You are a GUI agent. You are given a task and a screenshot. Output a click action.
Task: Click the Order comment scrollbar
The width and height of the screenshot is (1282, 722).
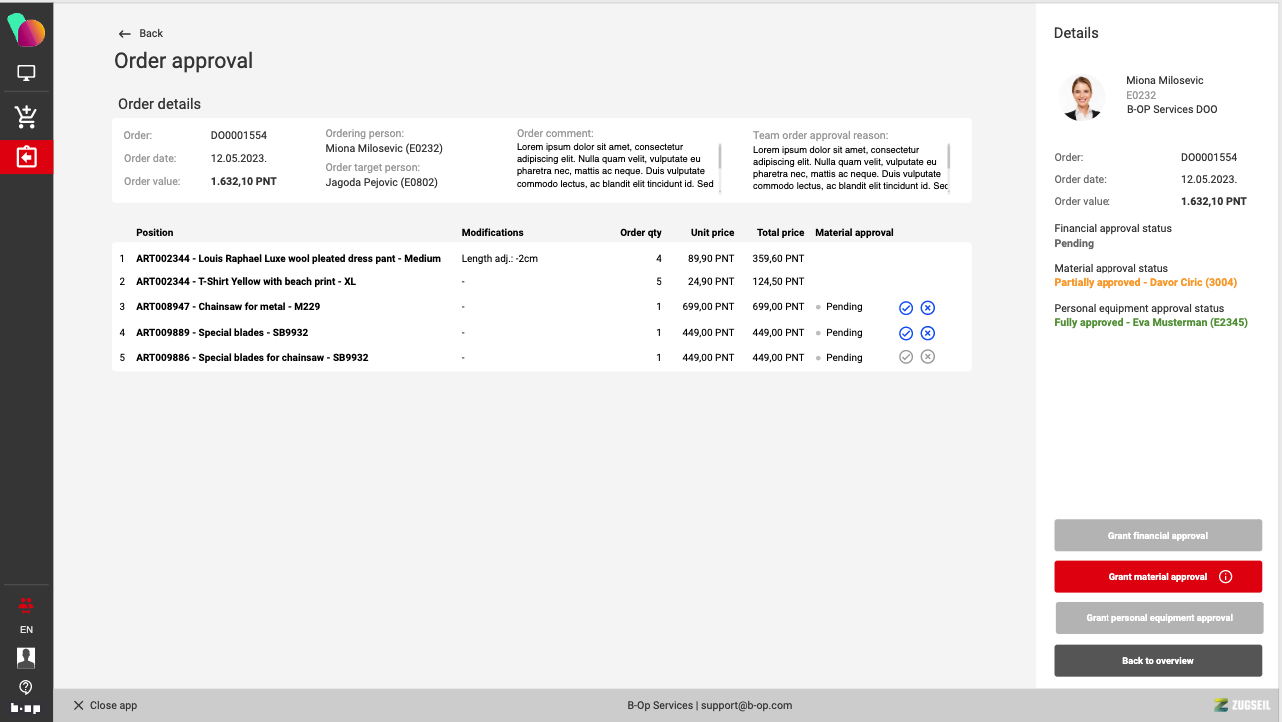pos(720,158)
